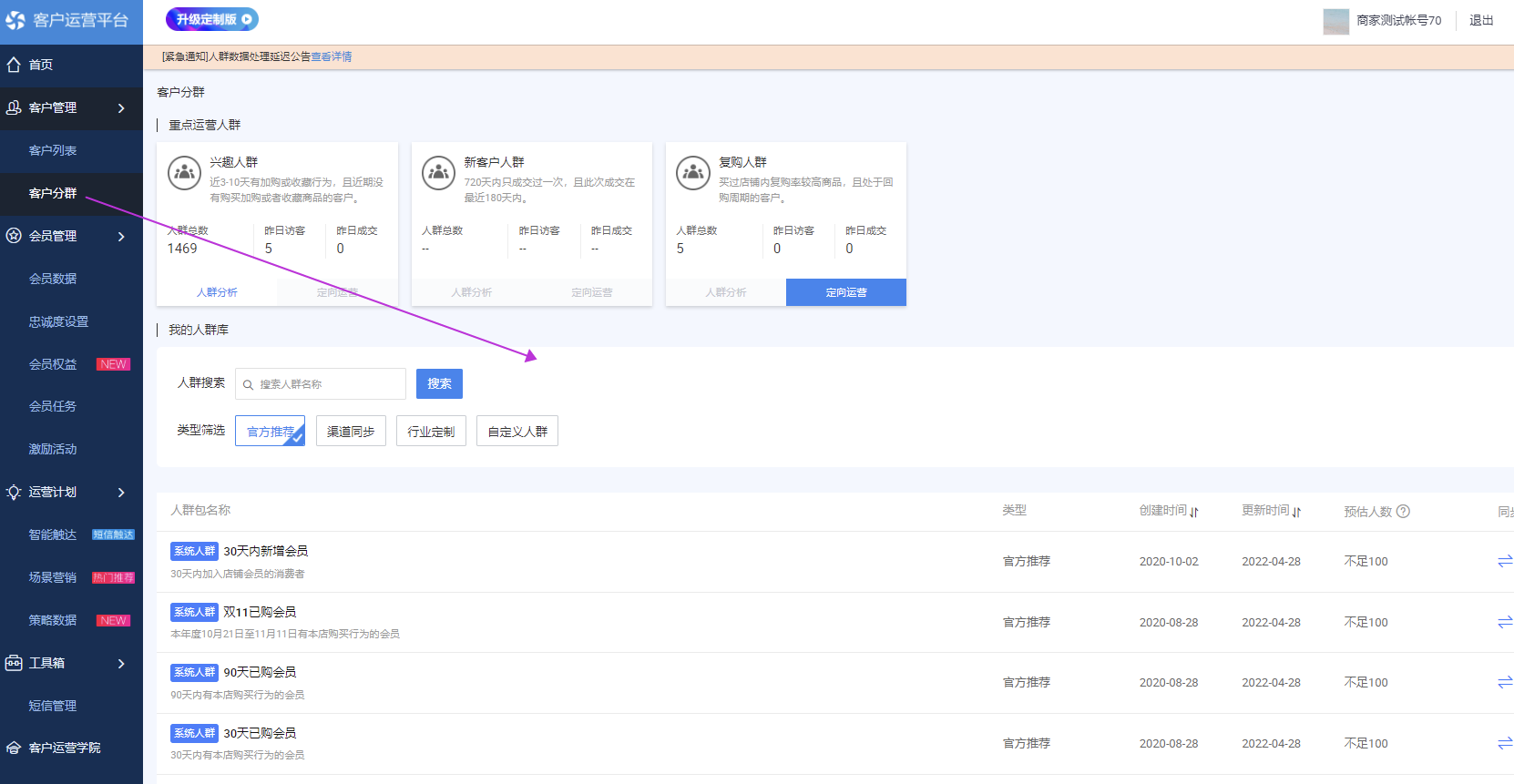Click the blue 搜索 button

[x=439, y=383]
